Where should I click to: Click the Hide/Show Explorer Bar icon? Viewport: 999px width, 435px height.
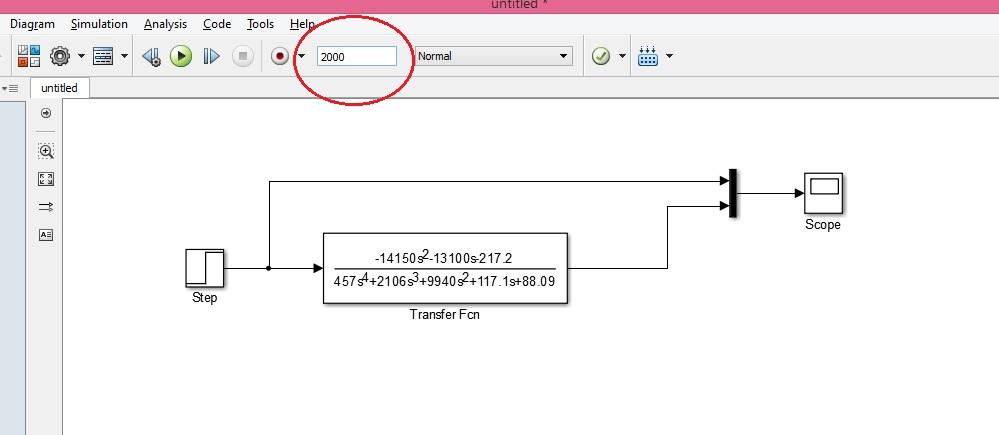click(46, 113)
